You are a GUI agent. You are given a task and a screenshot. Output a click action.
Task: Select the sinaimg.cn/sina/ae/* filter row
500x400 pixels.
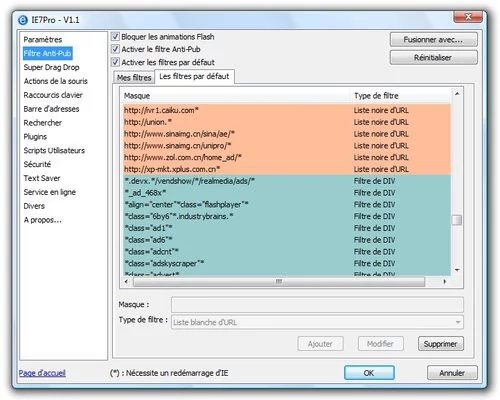pyautogui.click(x=287, y=134)
